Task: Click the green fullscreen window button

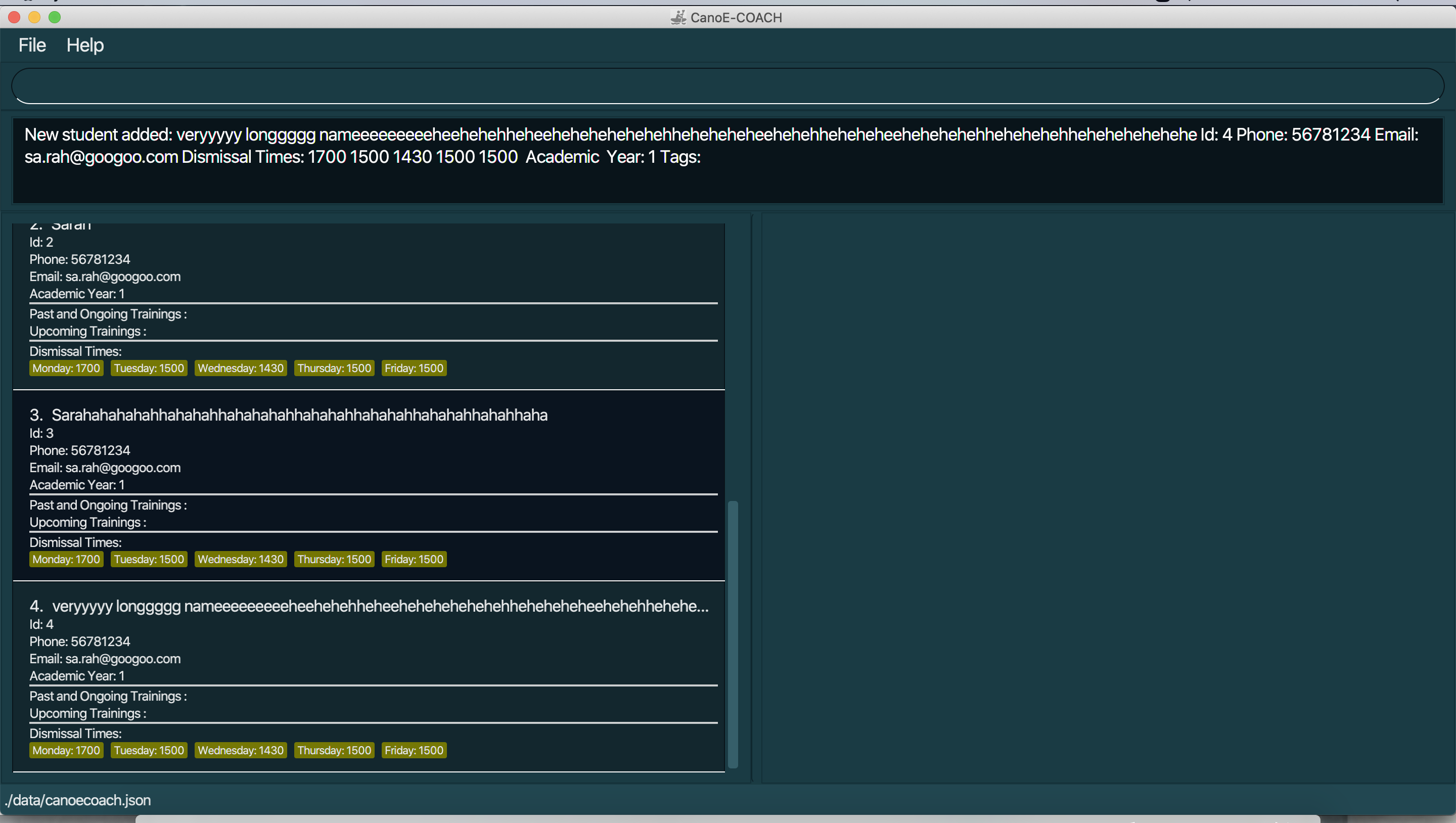Action: coord(55,18)
